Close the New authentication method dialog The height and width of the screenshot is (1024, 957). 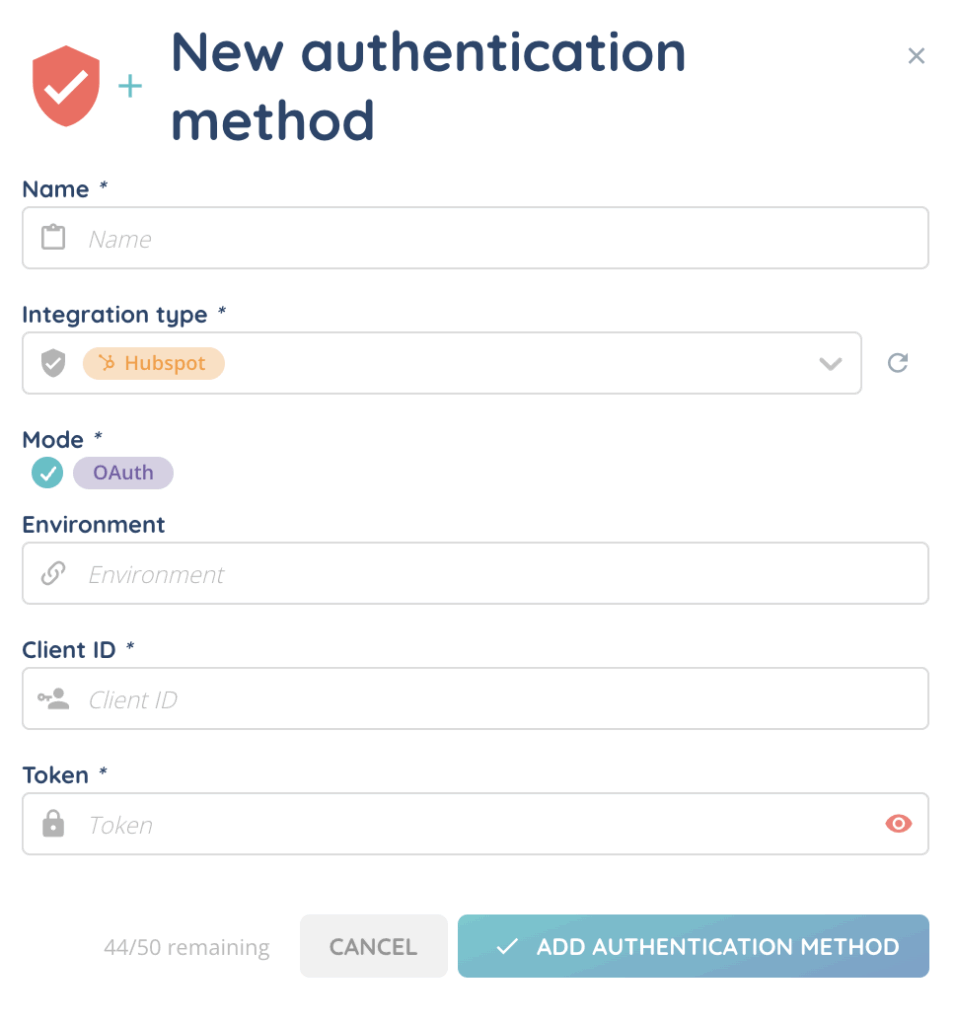pos(915,56)
